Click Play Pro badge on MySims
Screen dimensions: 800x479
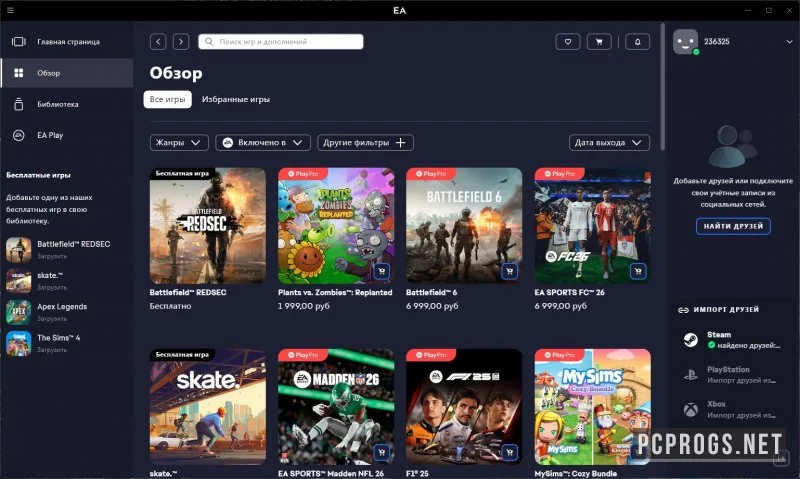(559, 355)
